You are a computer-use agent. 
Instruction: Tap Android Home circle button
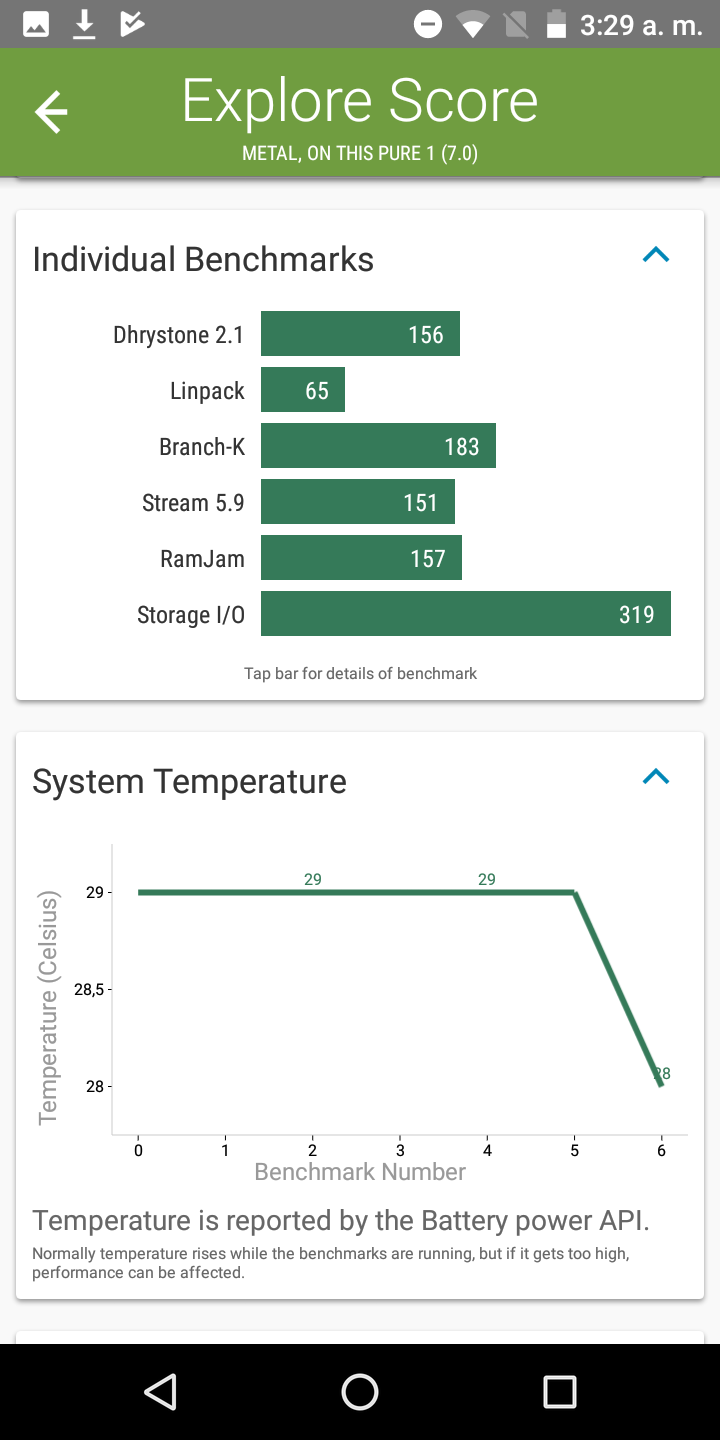pos(360,1392)
